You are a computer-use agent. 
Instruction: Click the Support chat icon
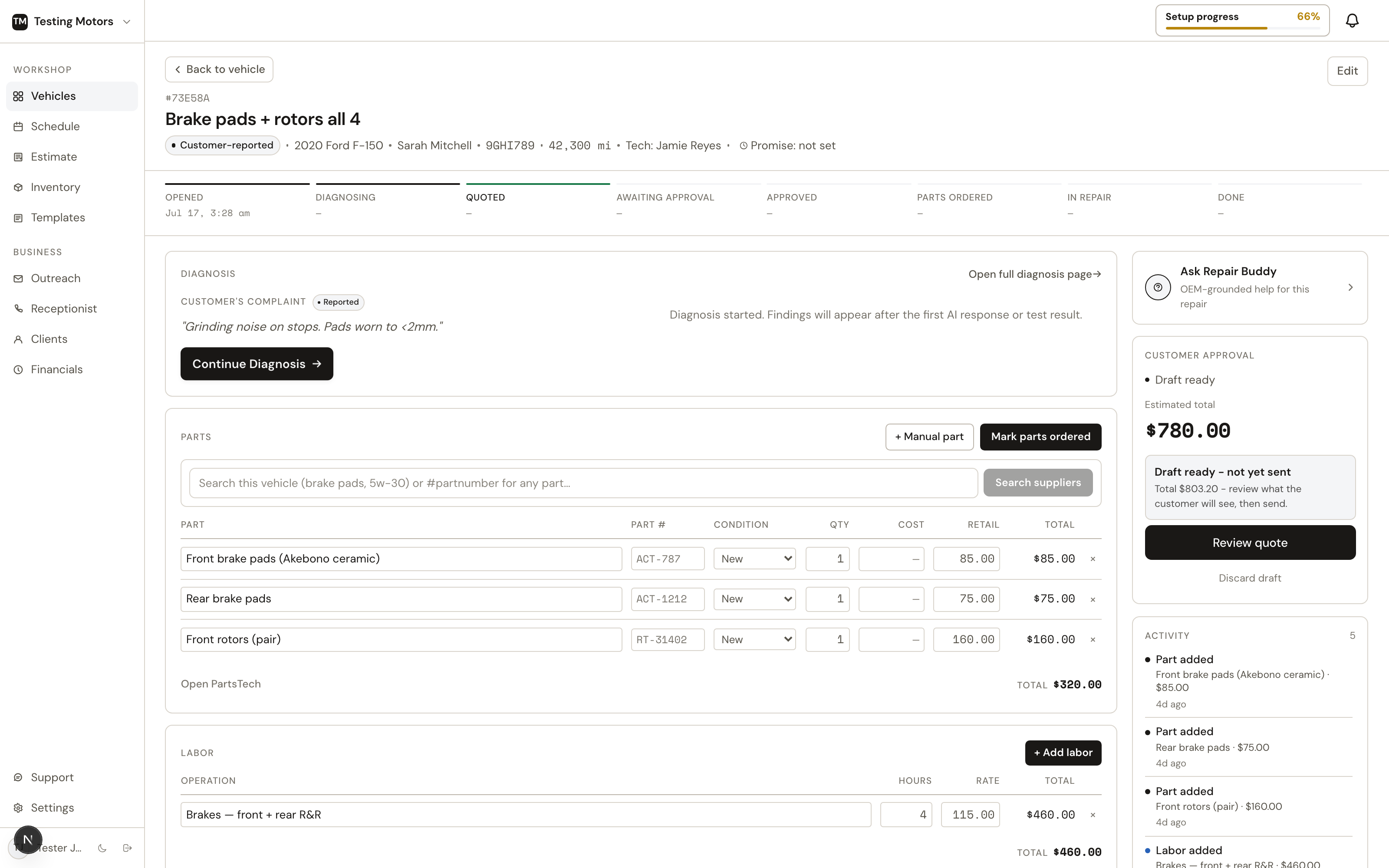(18, 777)
